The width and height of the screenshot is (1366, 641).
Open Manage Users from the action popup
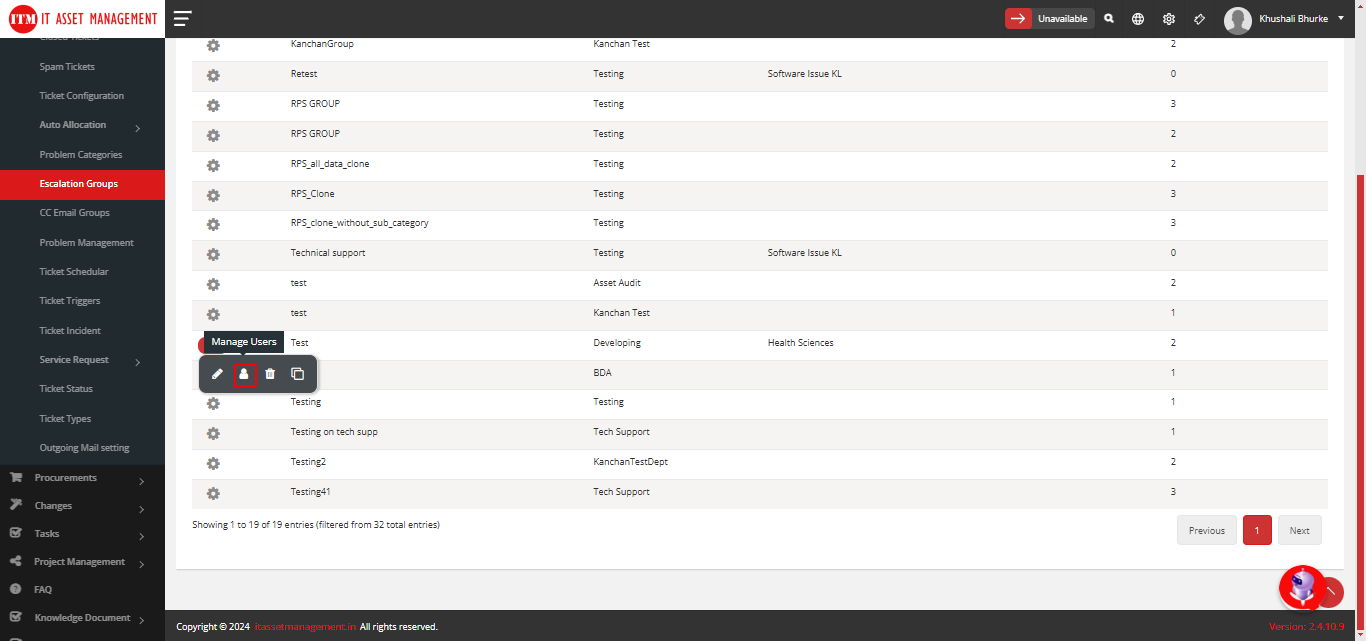(x=244, y=374)
